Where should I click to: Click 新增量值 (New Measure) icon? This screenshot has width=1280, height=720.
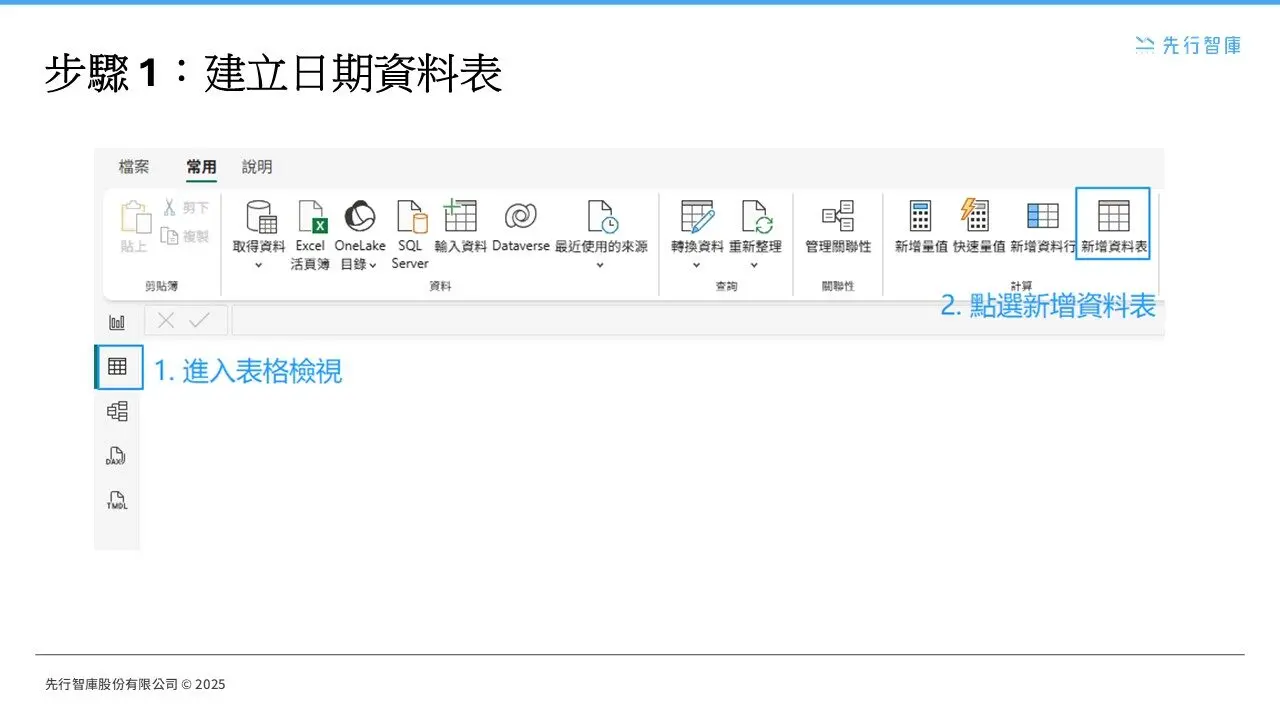[x=920, y=216]
